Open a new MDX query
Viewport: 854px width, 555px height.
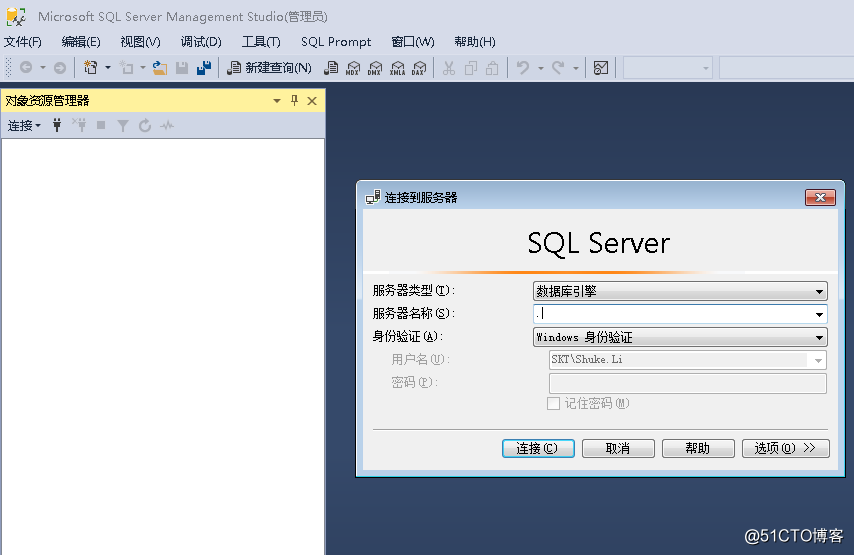point(353,68)
